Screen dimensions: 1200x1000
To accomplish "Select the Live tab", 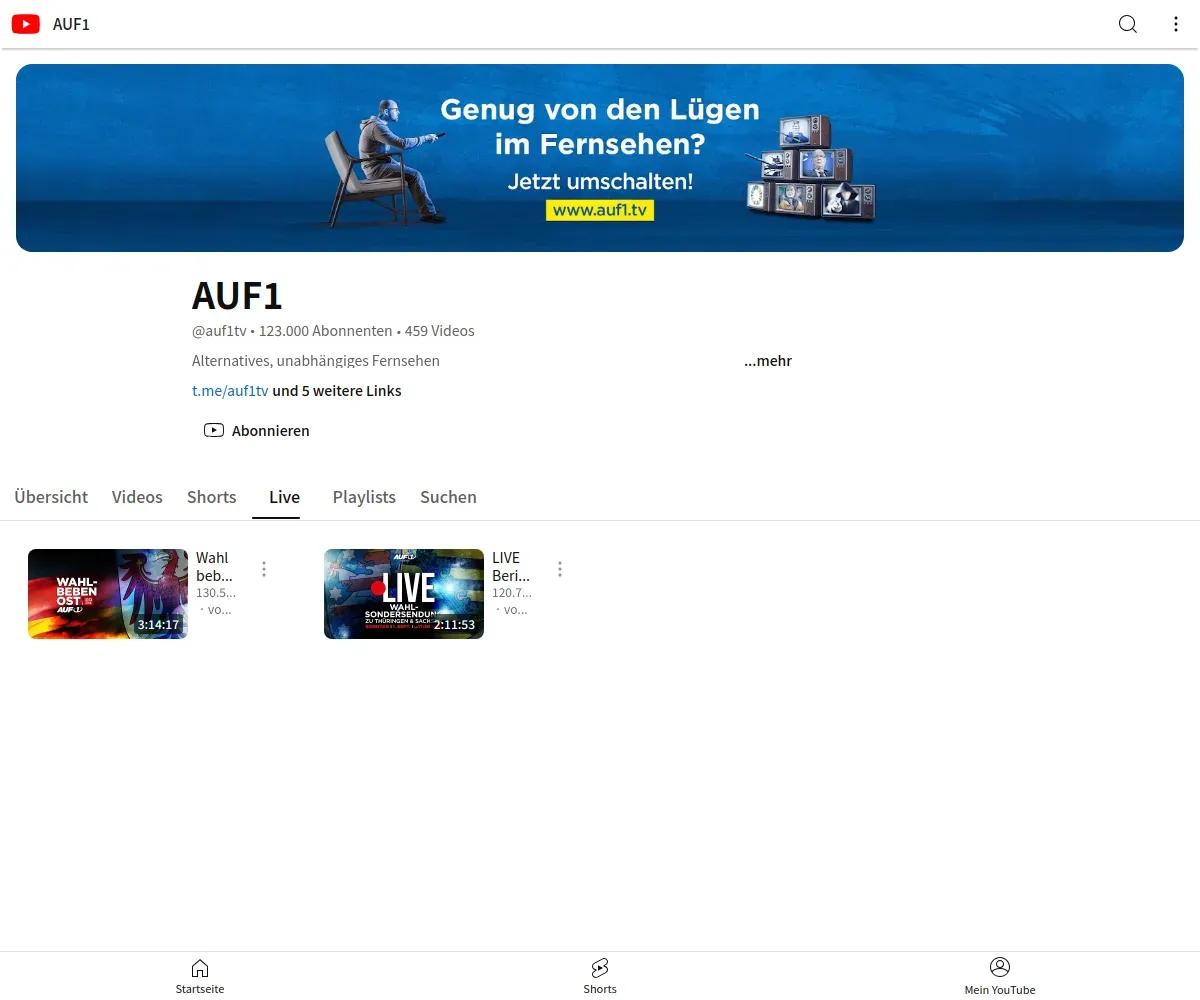I will [285, 497].
